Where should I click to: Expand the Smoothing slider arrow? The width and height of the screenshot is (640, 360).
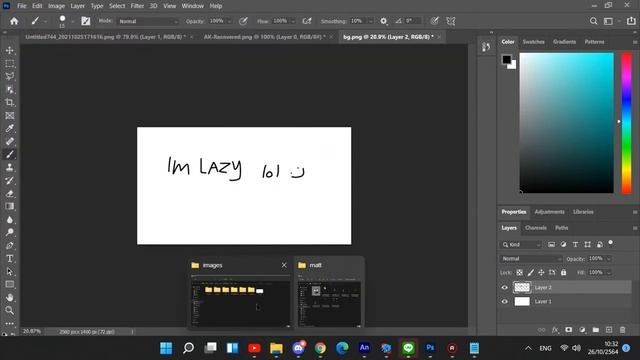coord(371,21)
